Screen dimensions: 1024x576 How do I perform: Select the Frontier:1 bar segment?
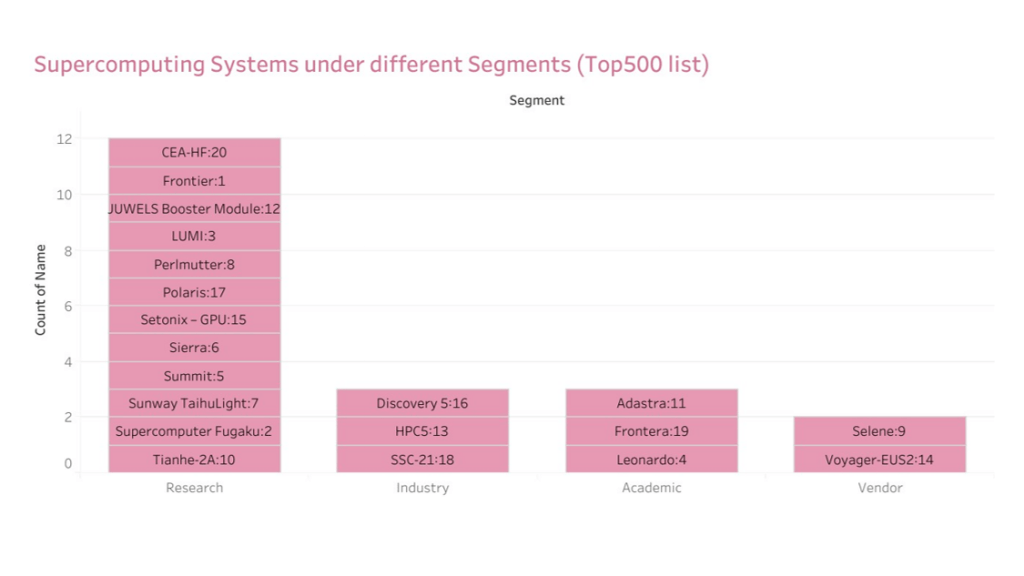194,181
